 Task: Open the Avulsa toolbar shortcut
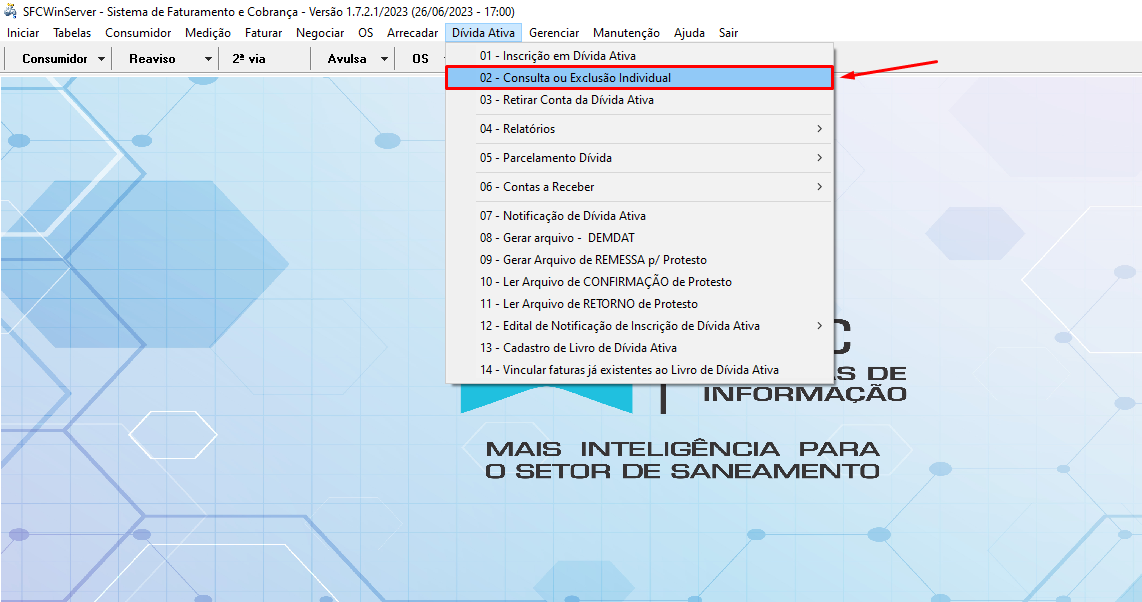(x=347, y=58)
